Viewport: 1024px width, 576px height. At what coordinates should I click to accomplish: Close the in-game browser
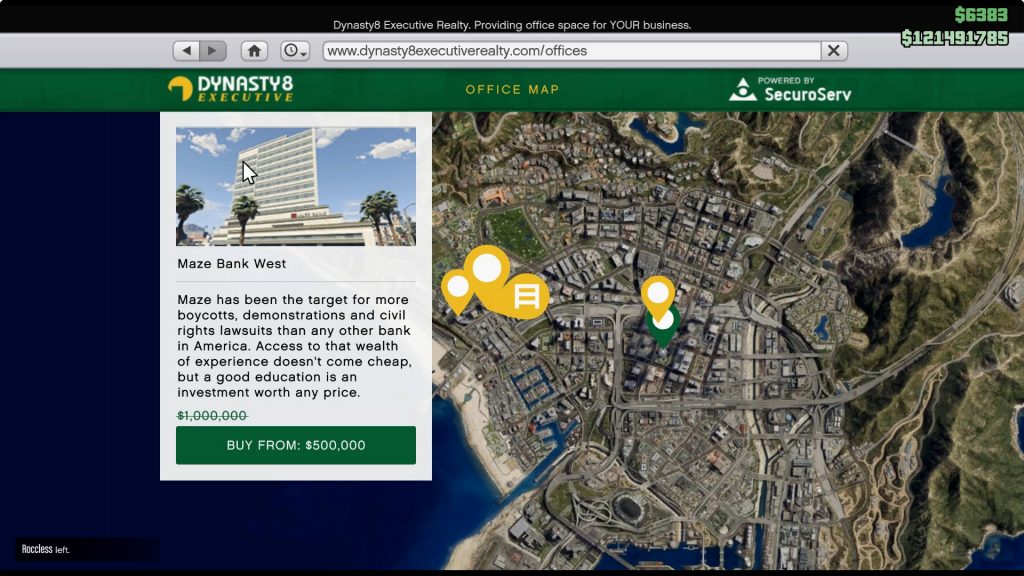click(x=833, y=50)
